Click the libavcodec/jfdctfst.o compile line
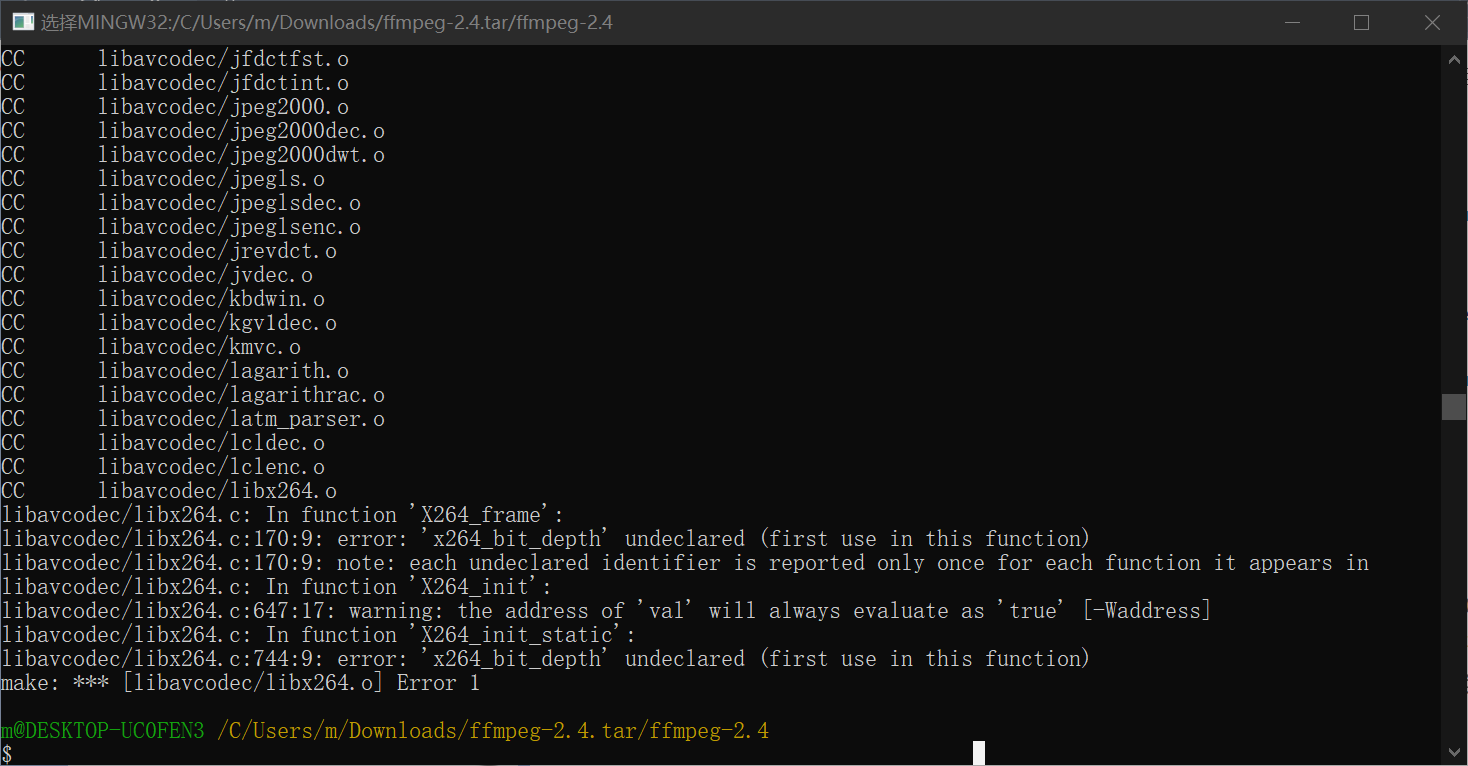This screenshot has width=1468, height=766. click(223, 59)
